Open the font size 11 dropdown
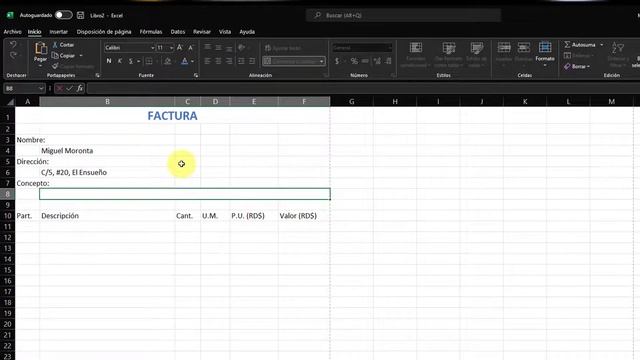The height and width of the screenshot is (360, 640). (x=171, y=48)
